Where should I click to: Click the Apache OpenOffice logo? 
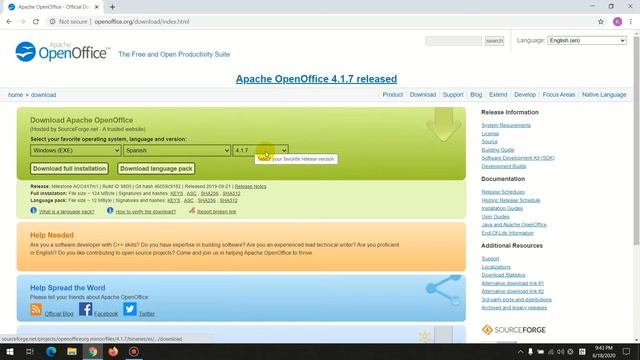(x=62, y=52)
